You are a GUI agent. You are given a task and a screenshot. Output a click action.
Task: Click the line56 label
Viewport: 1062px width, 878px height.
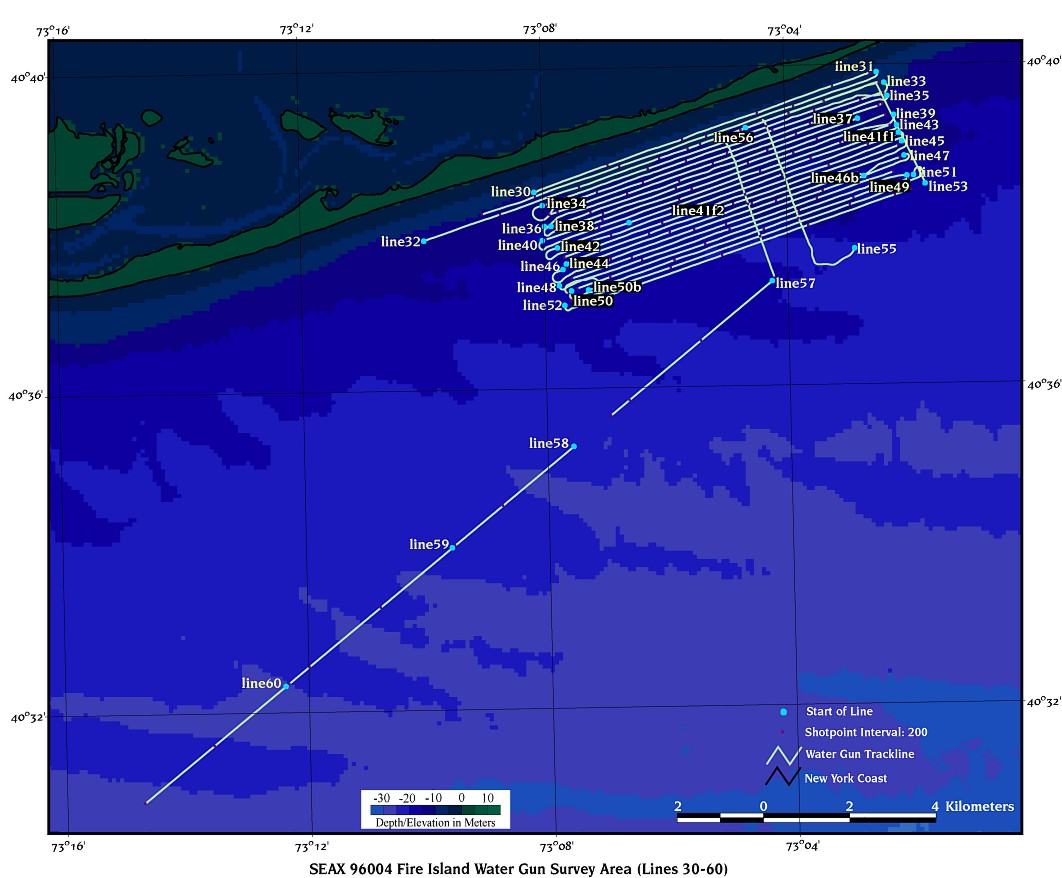point(734,138)
